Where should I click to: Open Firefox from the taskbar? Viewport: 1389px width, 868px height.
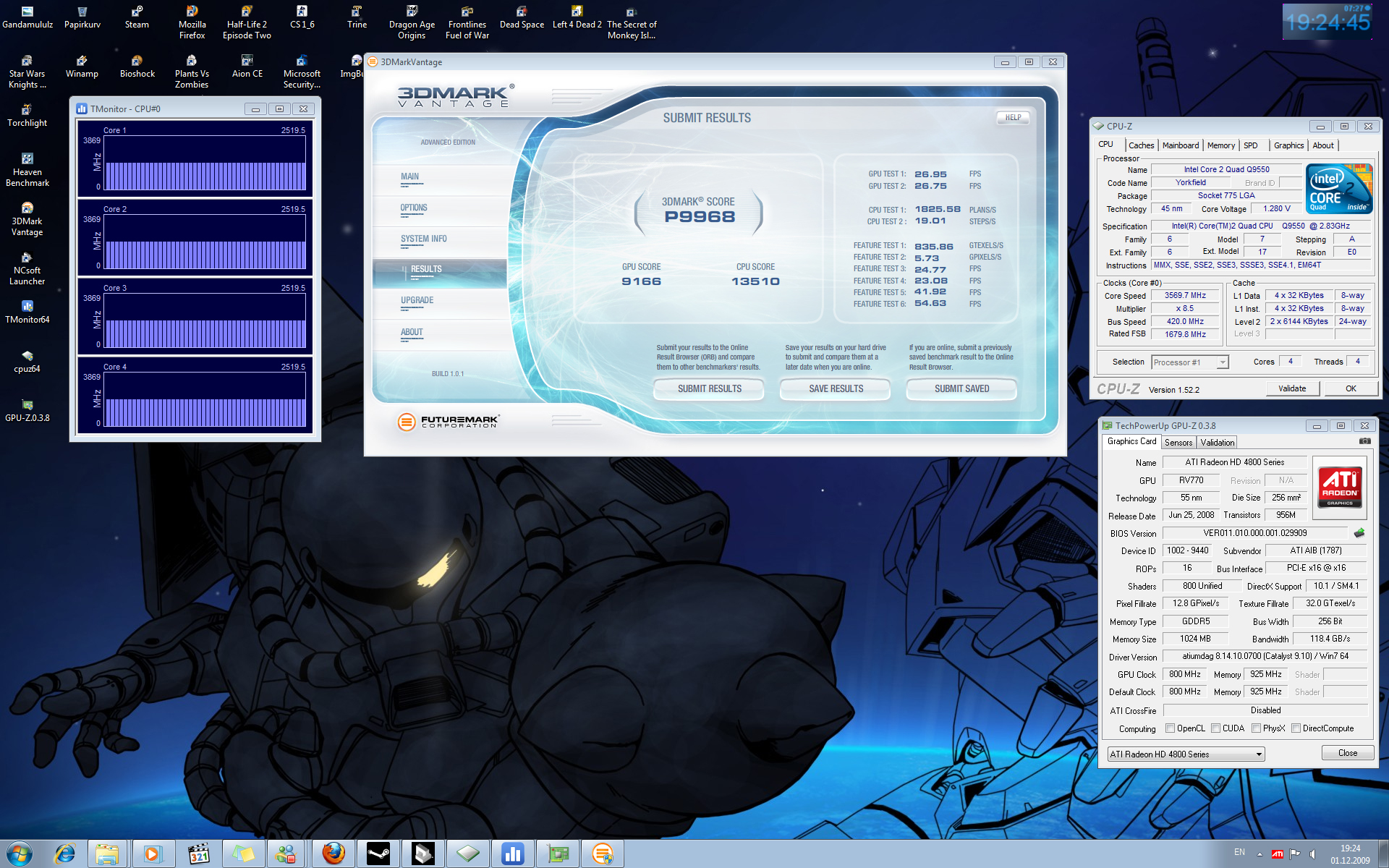pyautogui.click(x=334, y=854)
